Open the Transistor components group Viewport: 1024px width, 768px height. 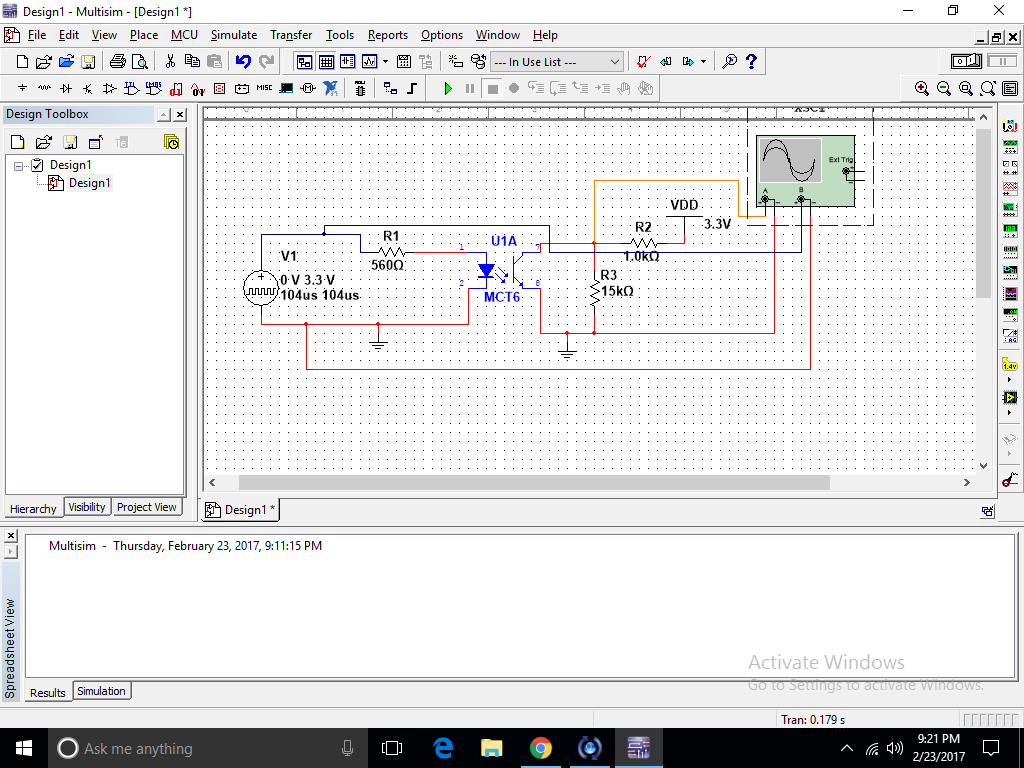click(x=88, y=88)
